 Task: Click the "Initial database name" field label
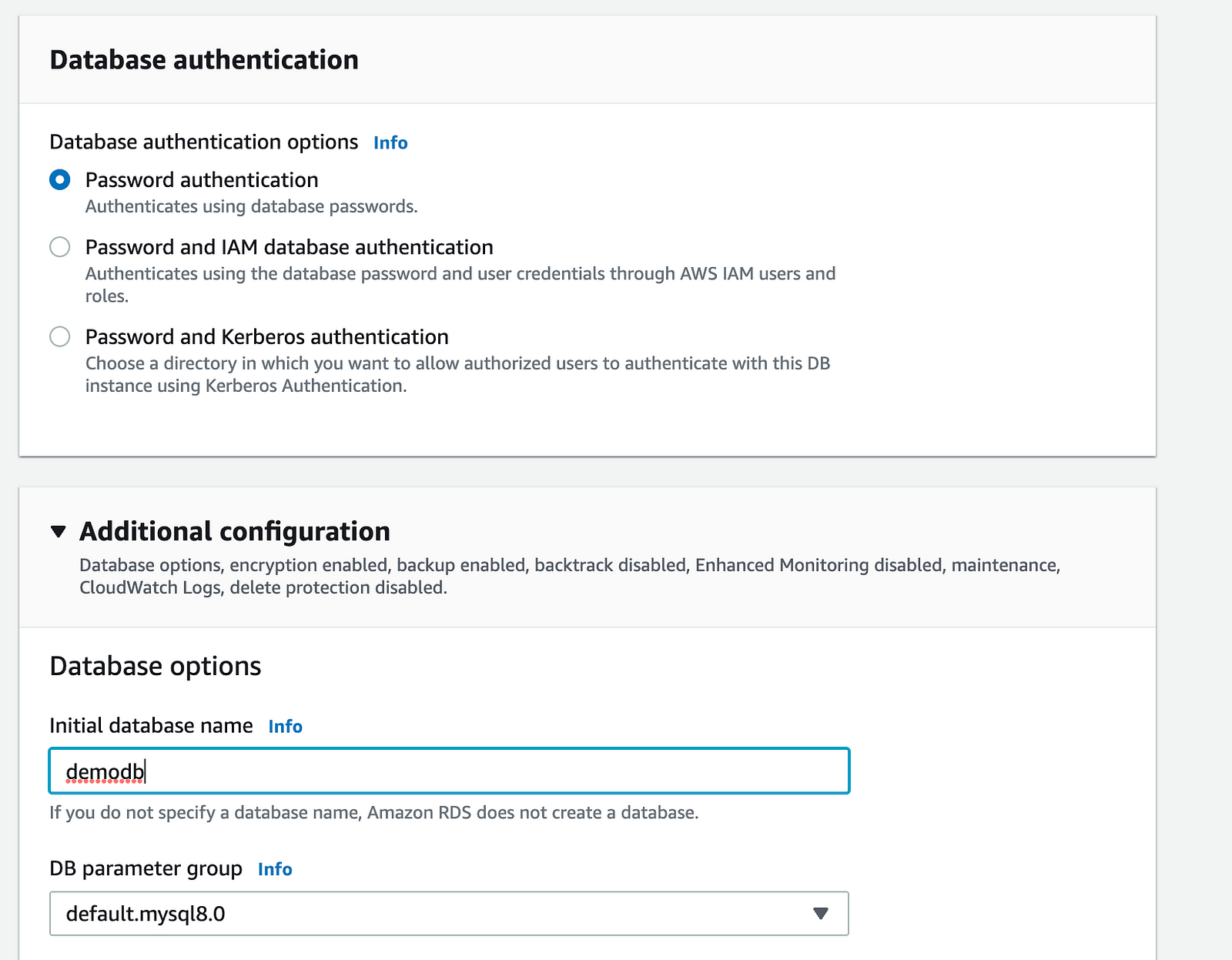point(151,726)
